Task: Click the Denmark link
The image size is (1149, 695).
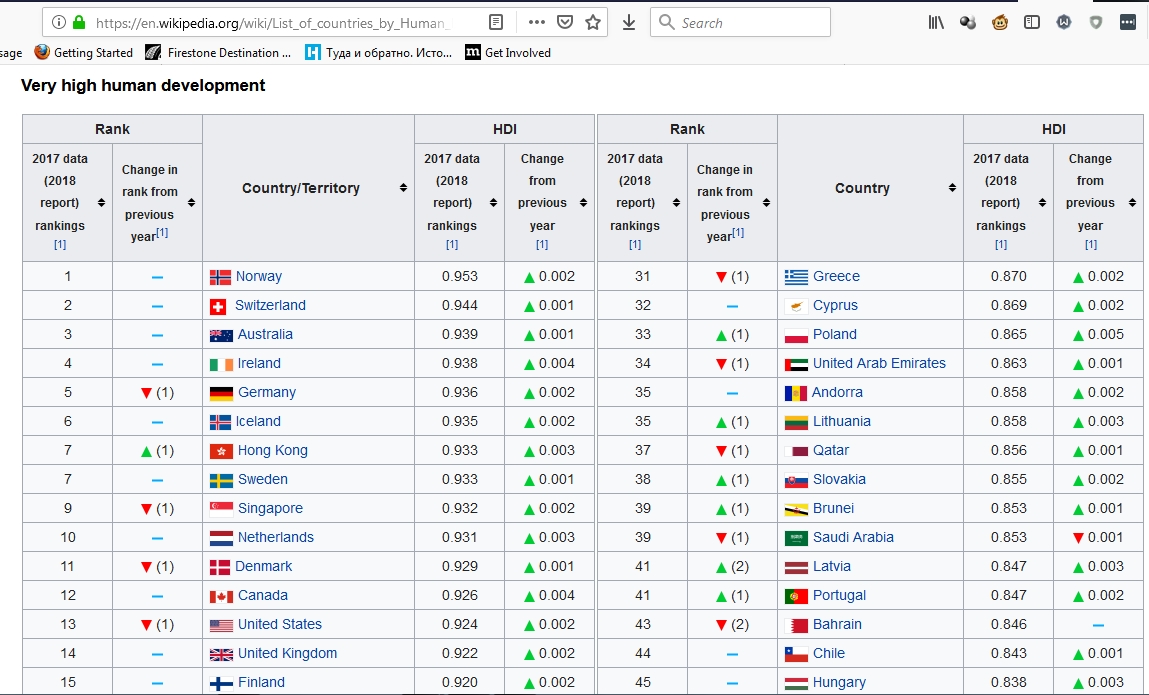Action: click(264, 567)
